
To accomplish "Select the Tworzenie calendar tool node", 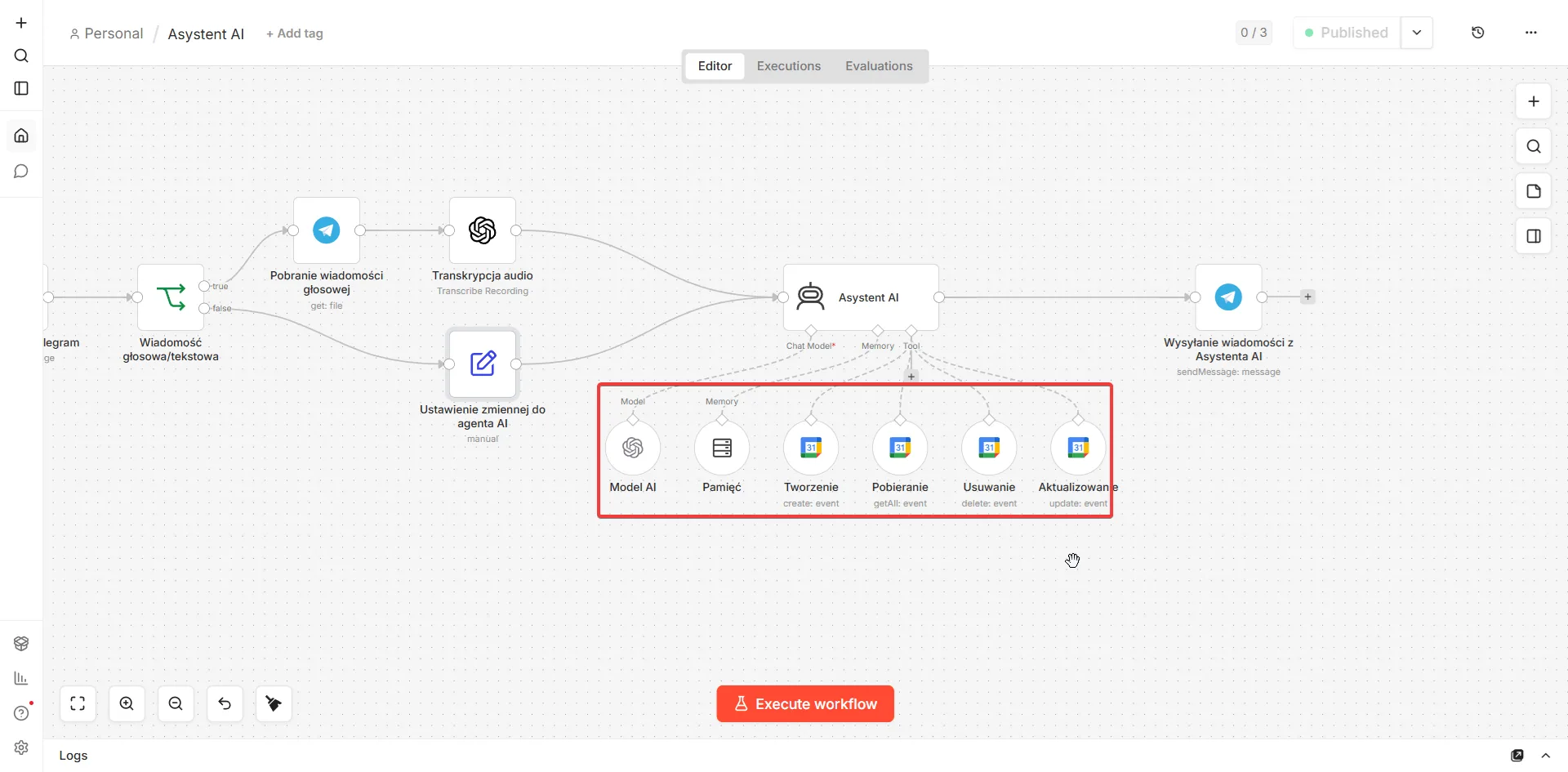I will [811, 448].
